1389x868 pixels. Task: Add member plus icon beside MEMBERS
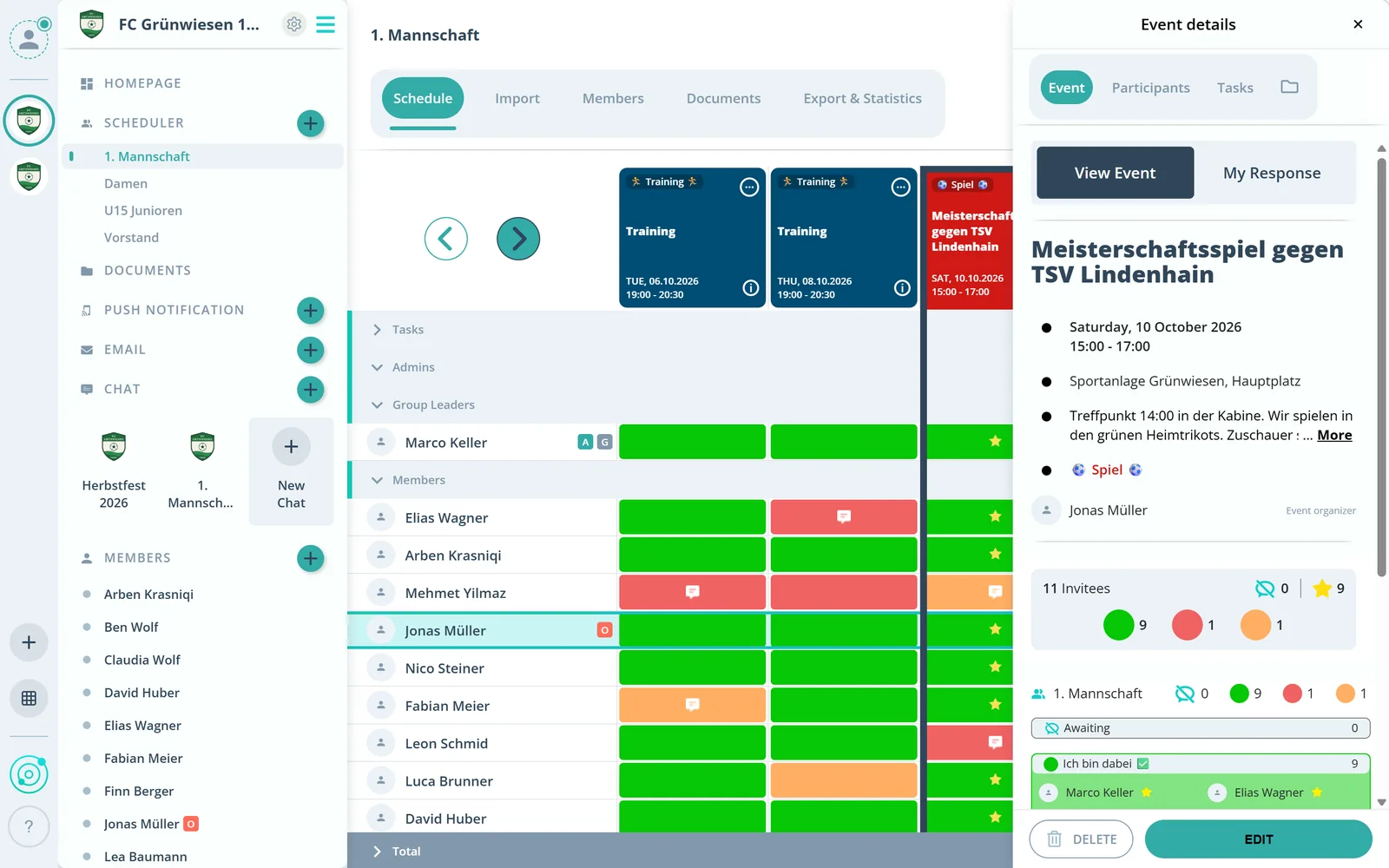click(x=310, y=558)
